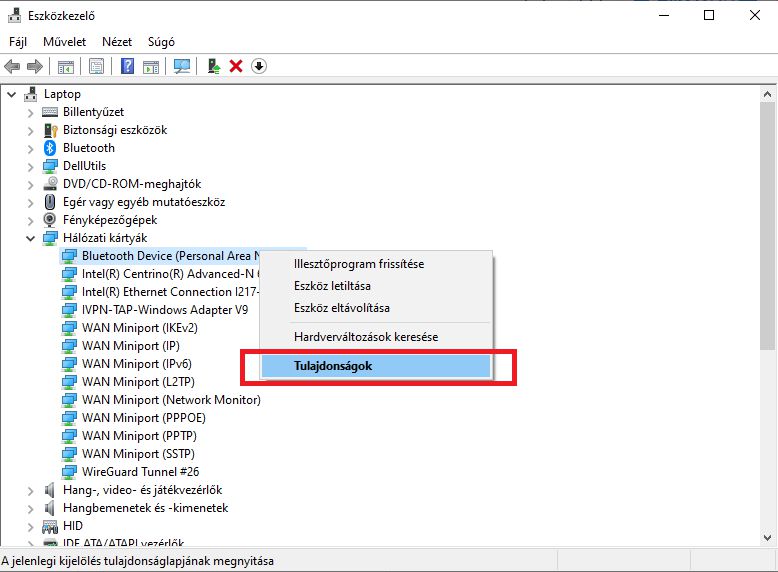Click the scan for hardware changes monitor icon
The image size is (778, 572).
[x=182, y=66]
